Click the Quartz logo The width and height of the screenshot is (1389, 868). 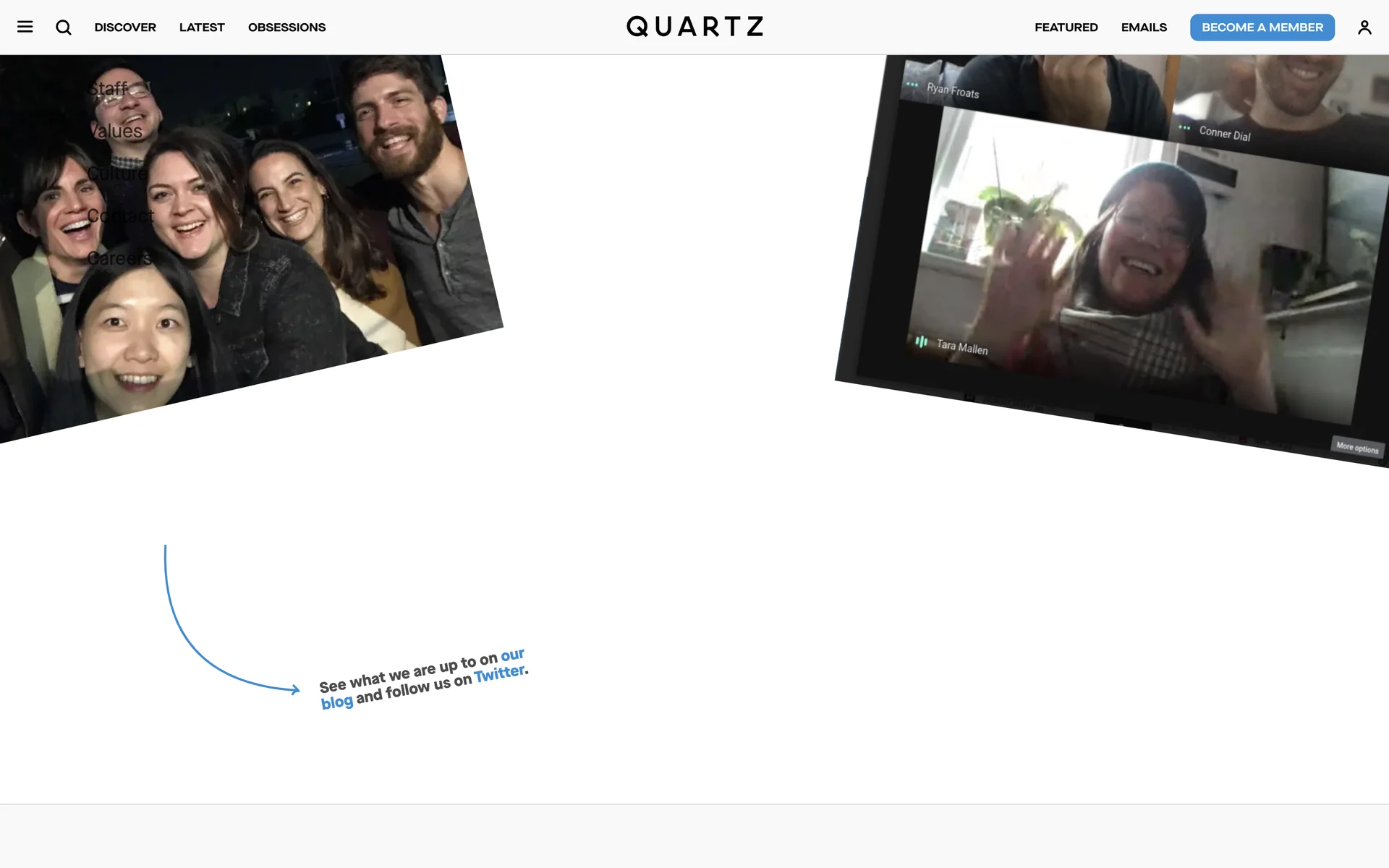tap(694, 27)
